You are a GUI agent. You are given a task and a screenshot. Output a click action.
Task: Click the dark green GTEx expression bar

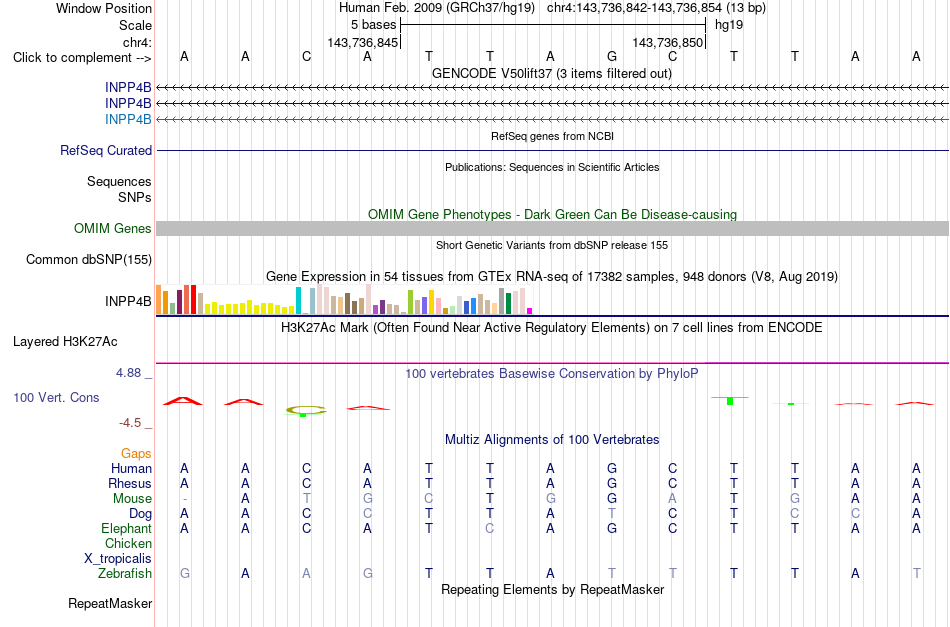(x=508, y=304)
